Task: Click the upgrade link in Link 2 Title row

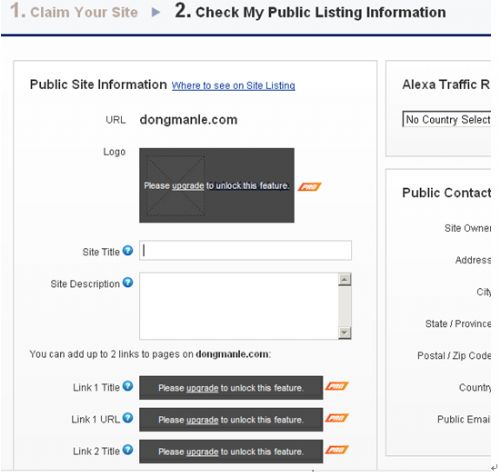Action: point(202,452)
